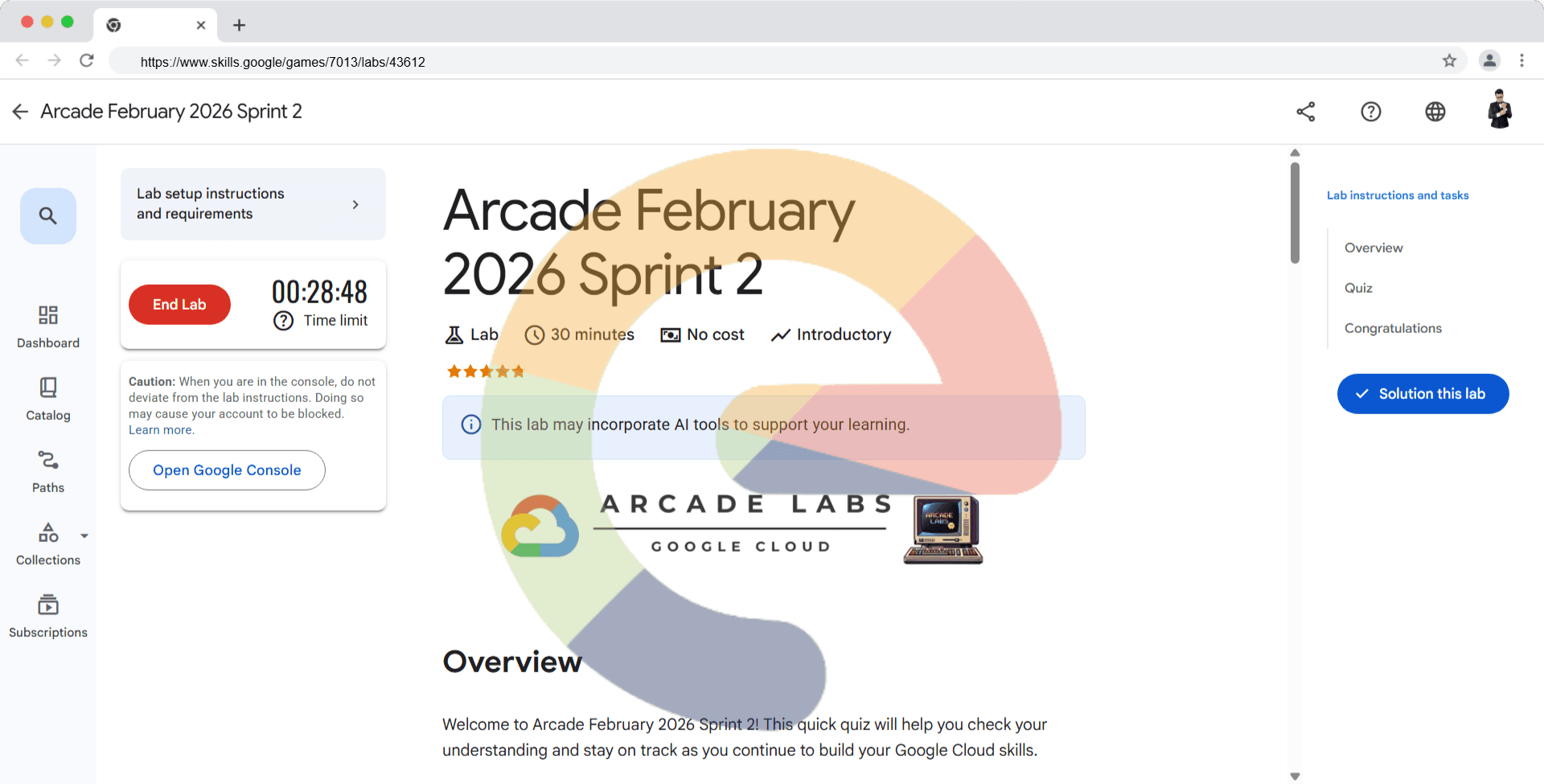Open the browser profile icon
Screen dimensions: 1544x784
[1489, 61]
